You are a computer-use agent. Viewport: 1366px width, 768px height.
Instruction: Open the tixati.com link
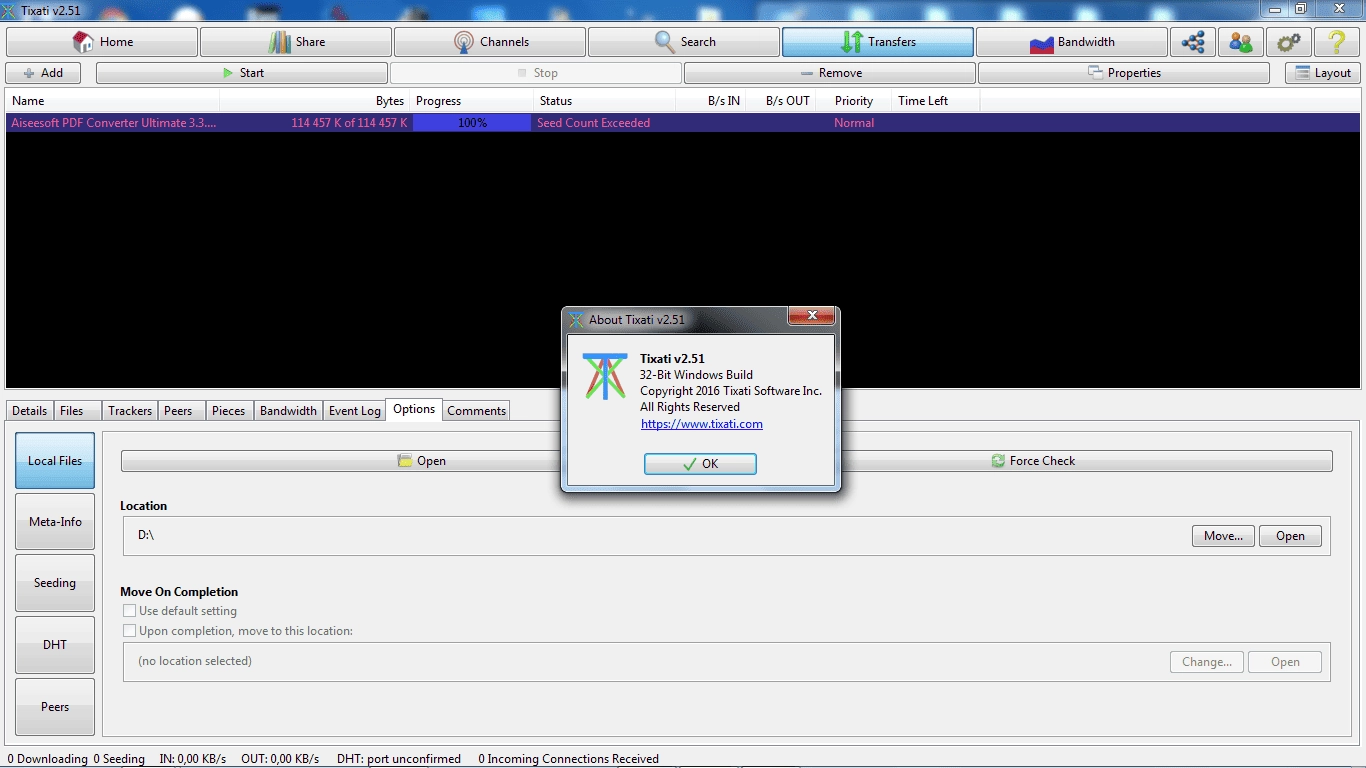[701, 424]
